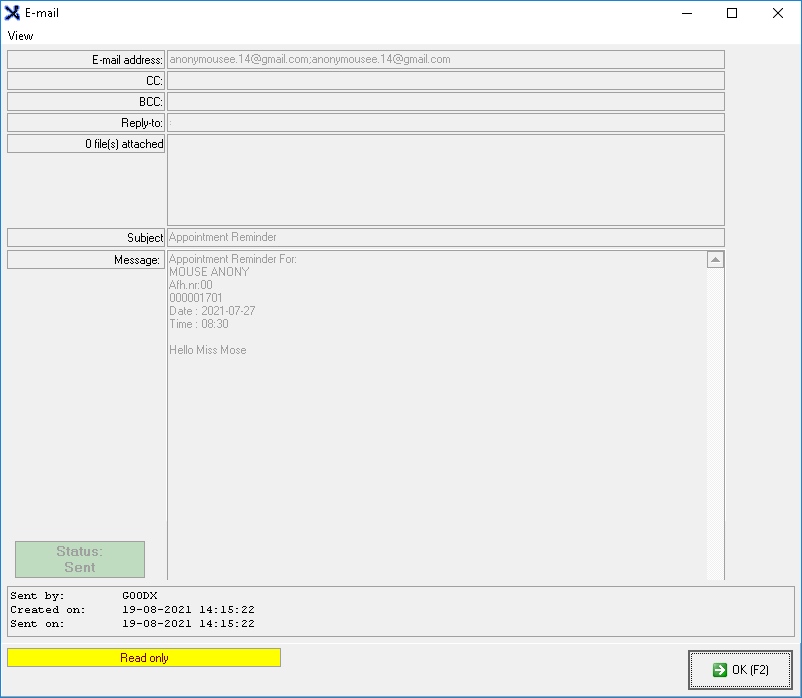This screenshot has width=802, height=698.
Task: Select the Subject field with Appointment Reminder
Action: pyautogui.click(x=445, y=238)
